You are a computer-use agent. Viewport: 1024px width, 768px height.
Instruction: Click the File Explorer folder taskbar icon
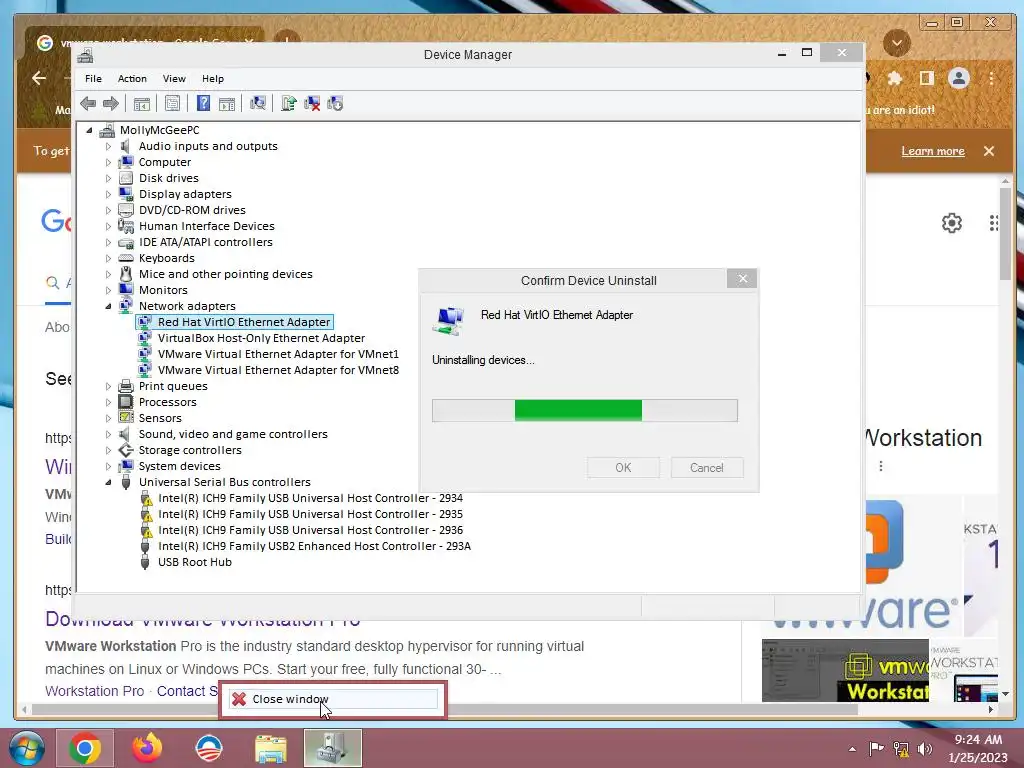271,748
